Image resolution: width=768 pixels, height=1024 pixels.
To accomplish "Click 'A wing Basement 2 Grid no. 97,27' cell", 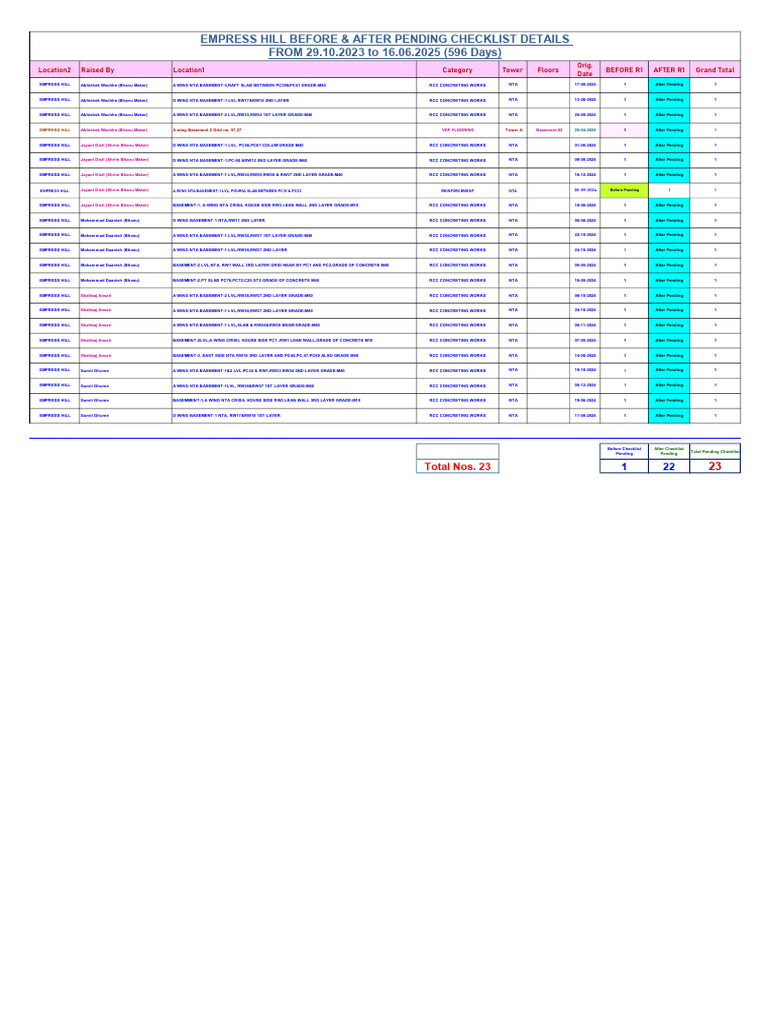I will coord(294,130).
